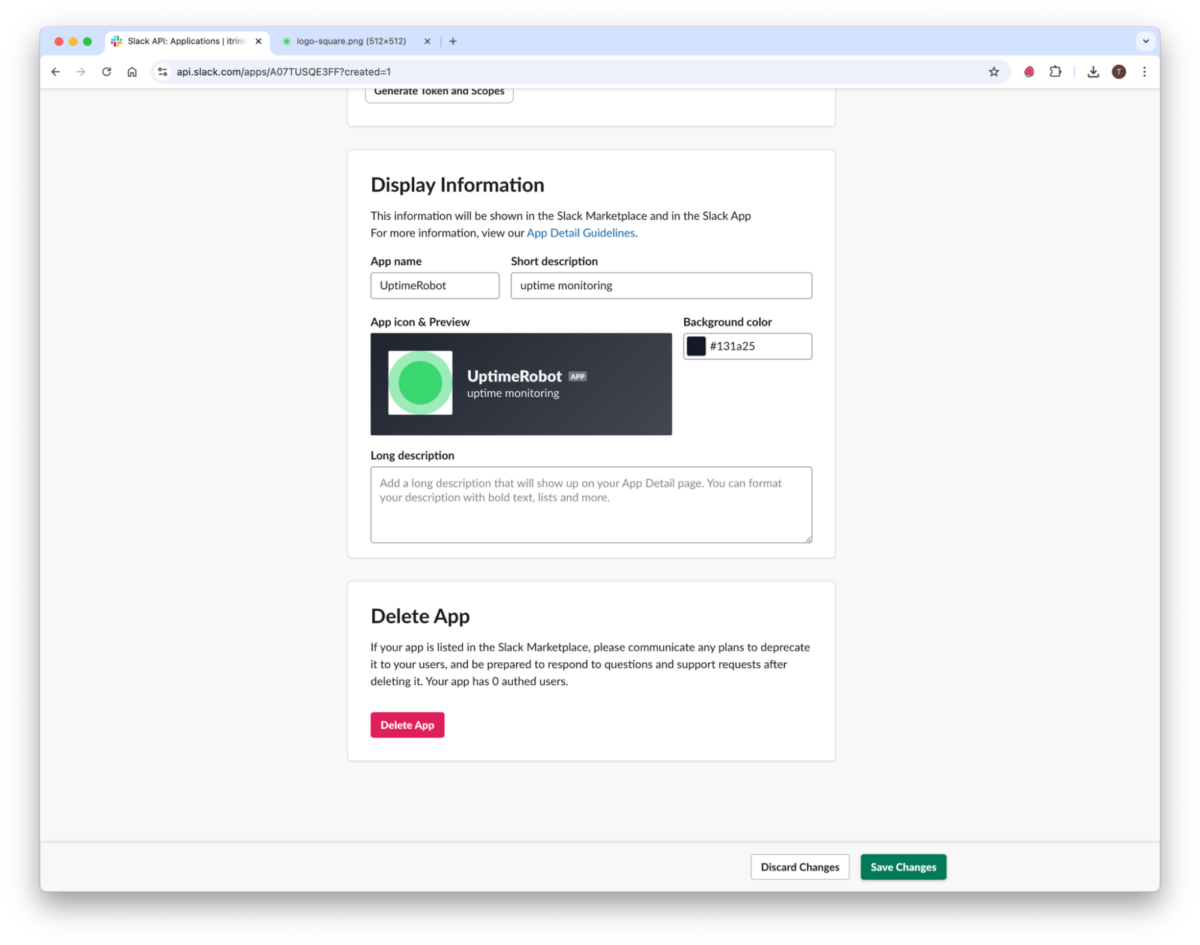This screenshot has width=1200, height=945.
Task: Reload the Slack apps page
Action: [107, 71]
